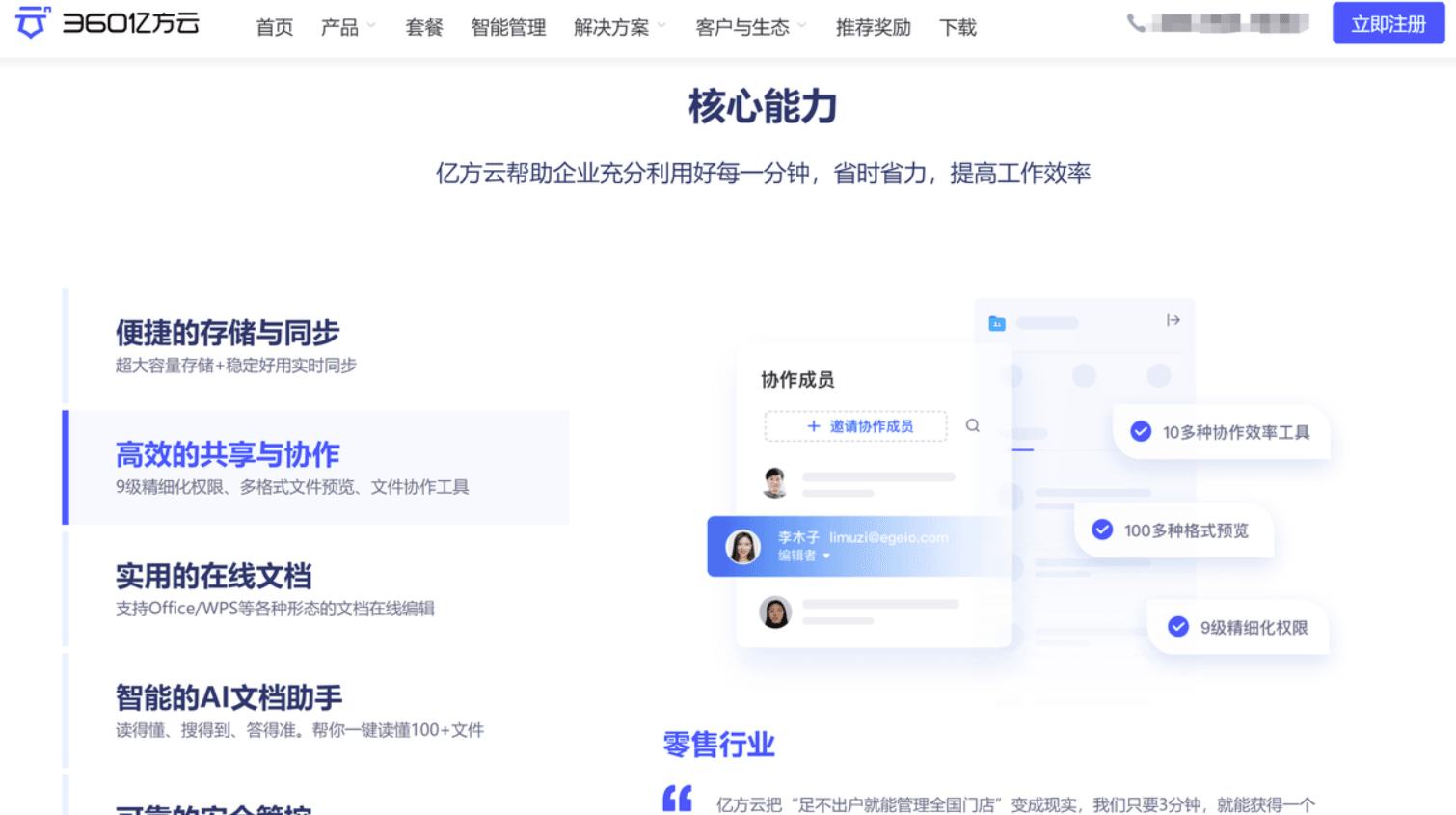
Task: Click the blue quotation mark icon
Action: (x=678, y=799)
